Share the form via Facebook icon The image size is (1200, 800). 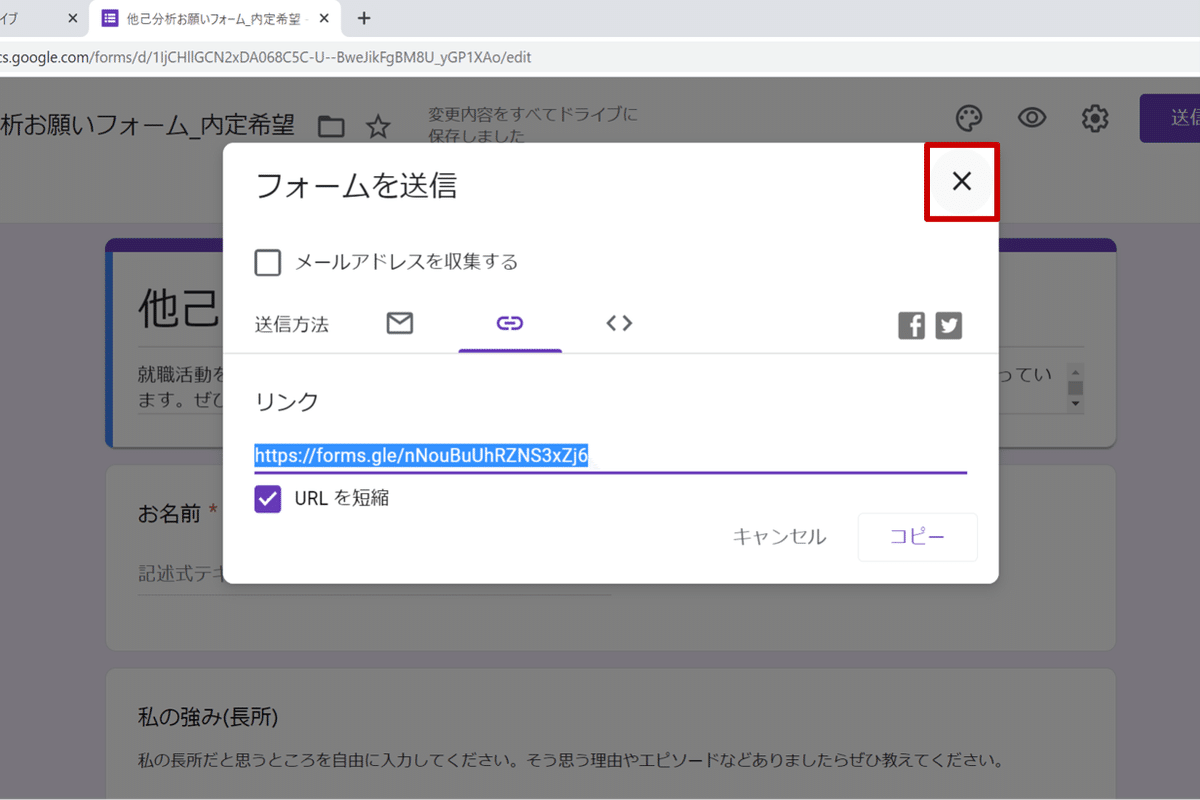click(911, 325)
